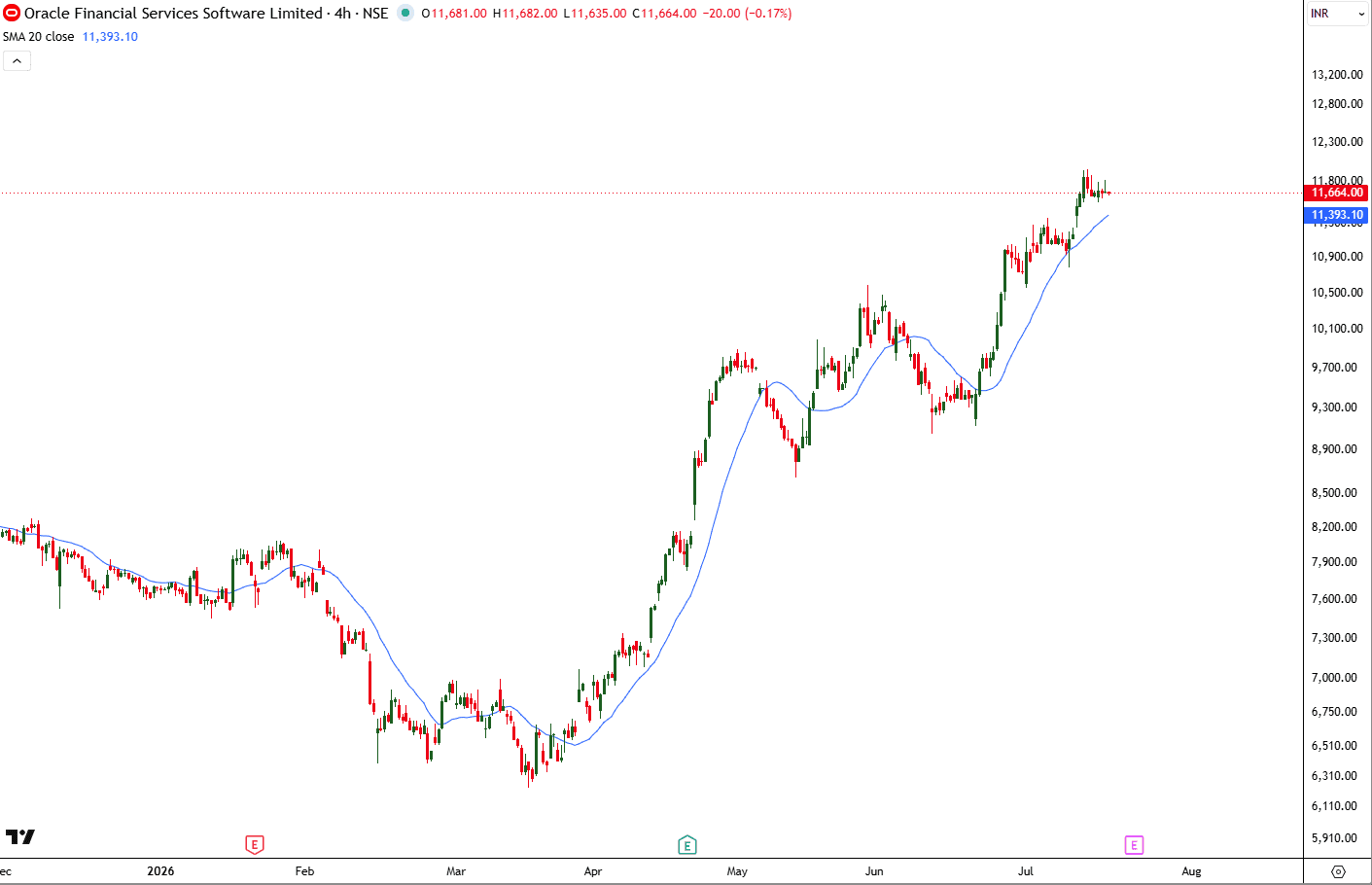Click the red 11,664.00 last price tag
1372x885 pixels.
coord(1337,193)
